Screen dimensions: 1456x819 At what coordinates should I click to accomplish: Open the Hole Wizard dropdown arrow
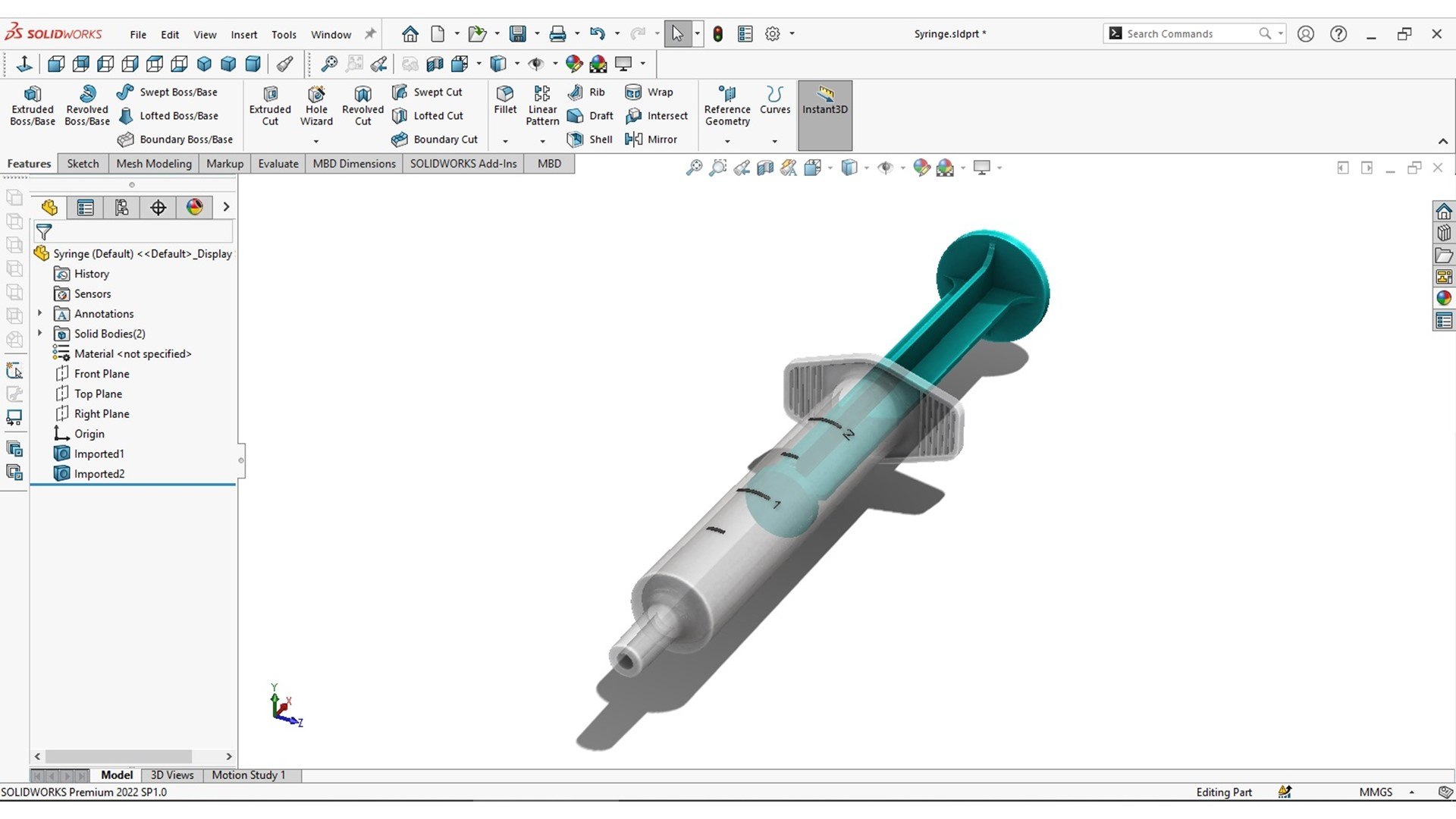point(316,141)
